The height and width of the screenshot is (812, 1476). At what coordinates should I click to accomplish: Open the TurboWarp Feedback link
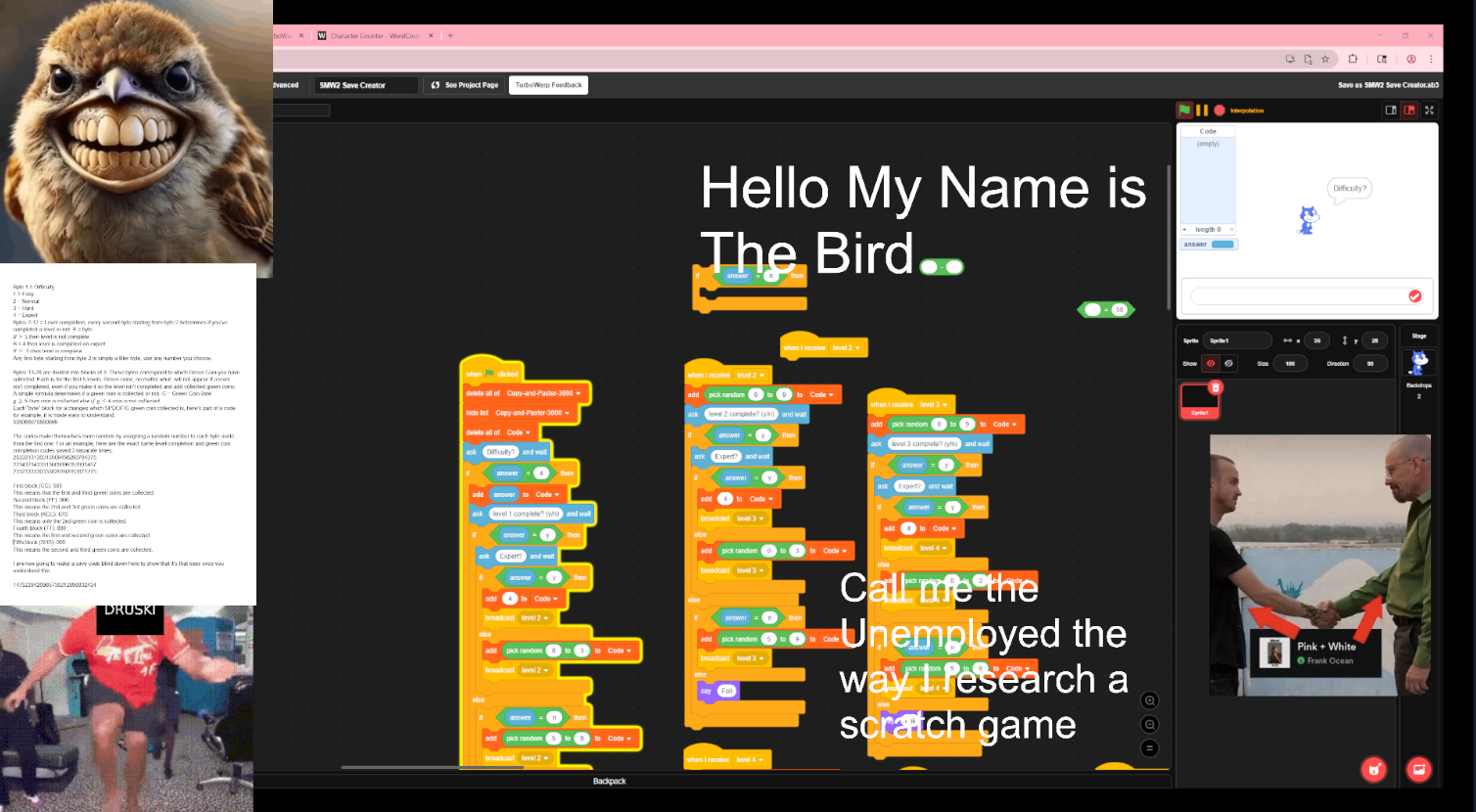coord(548,85)
